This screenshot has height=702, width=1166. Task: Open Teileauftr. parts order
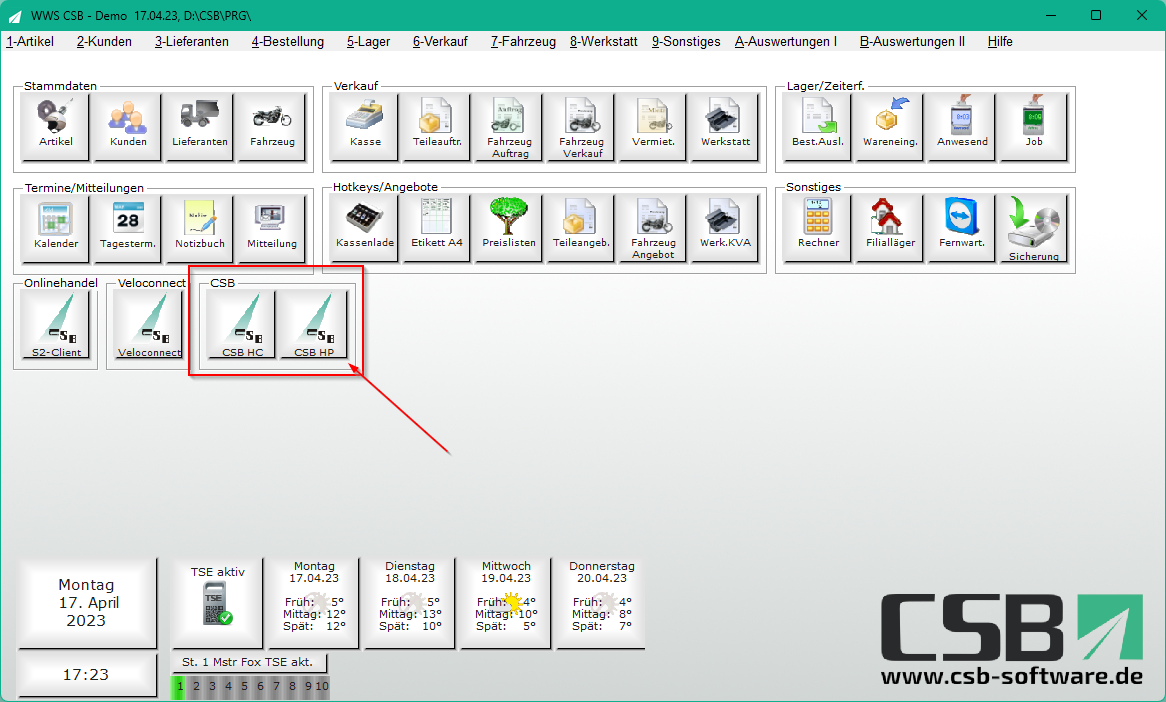click(437, 126)
